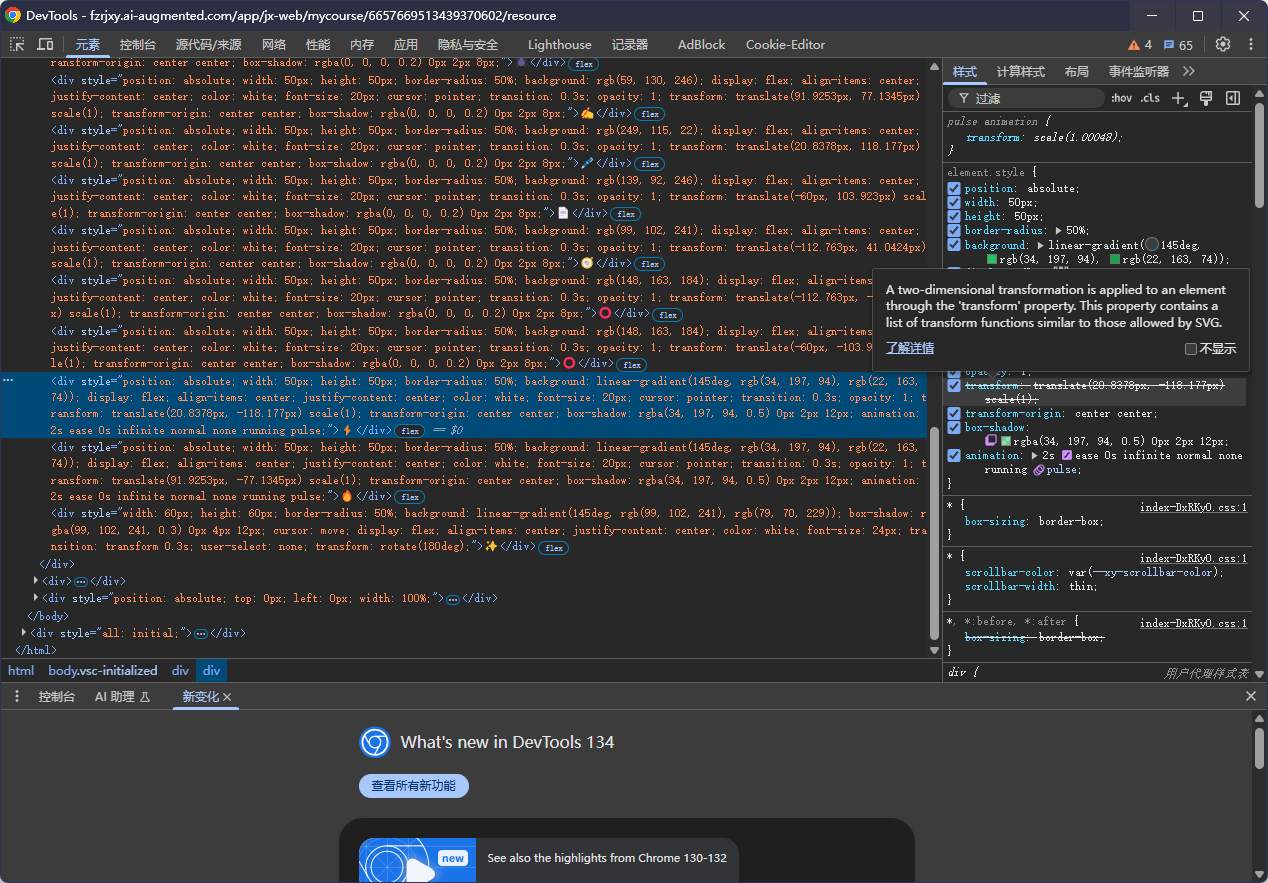Toggle the rendering emulation paintbrush icon
This screenshot has width=1268, height=883.
pos(1206,98)
